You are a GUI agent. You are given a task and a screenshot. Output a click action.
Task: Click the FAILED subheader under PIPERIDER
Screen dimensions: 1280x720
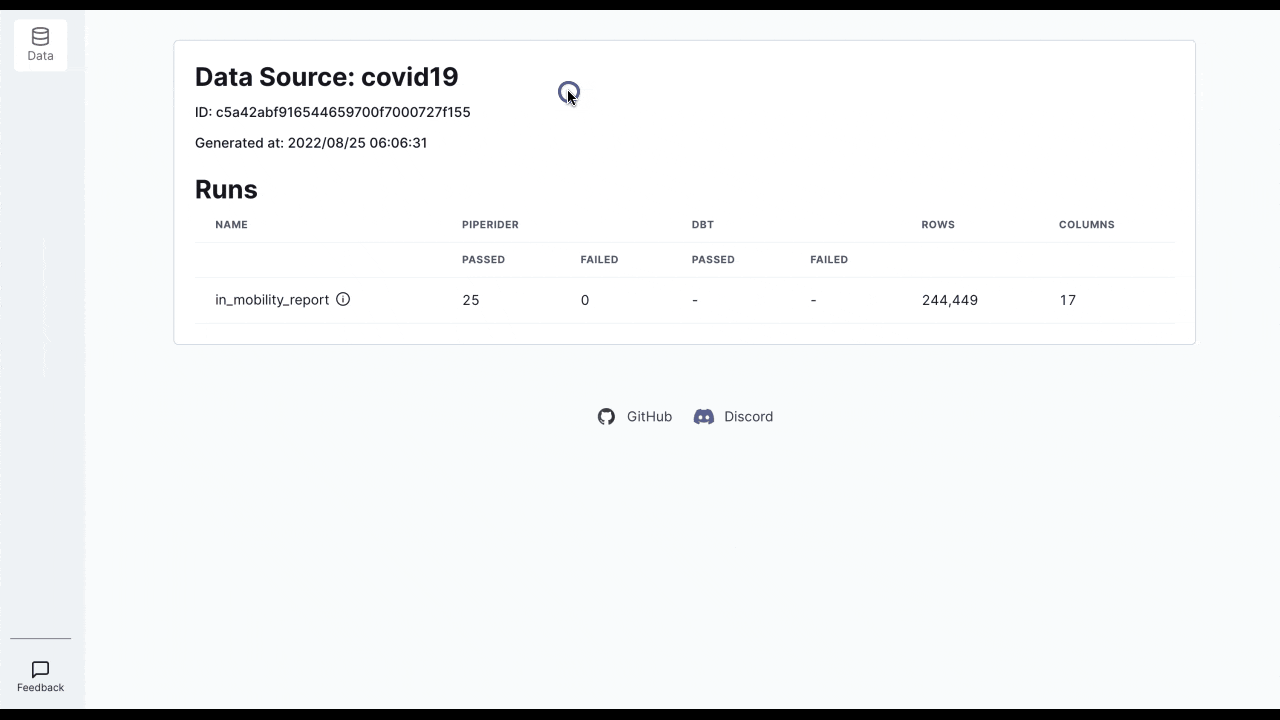[599, 259]
